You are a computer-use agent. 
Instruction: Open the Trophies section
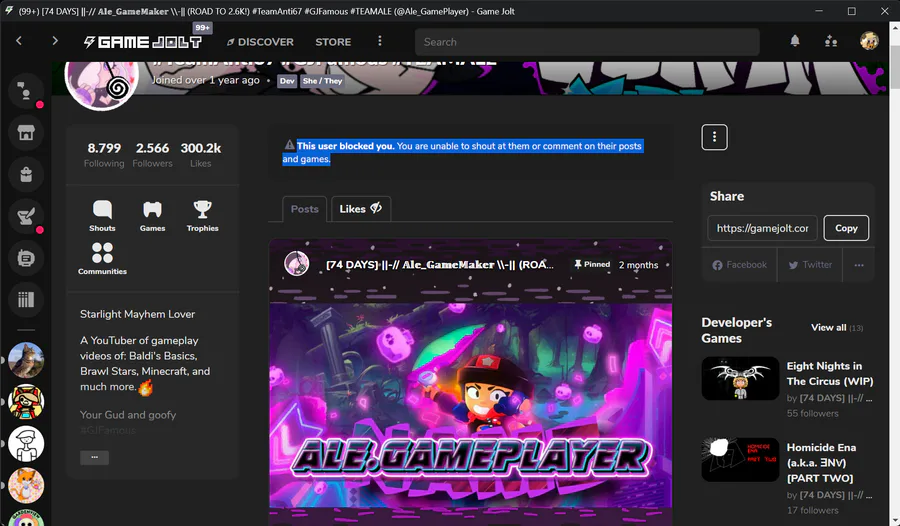coord(202,216)
